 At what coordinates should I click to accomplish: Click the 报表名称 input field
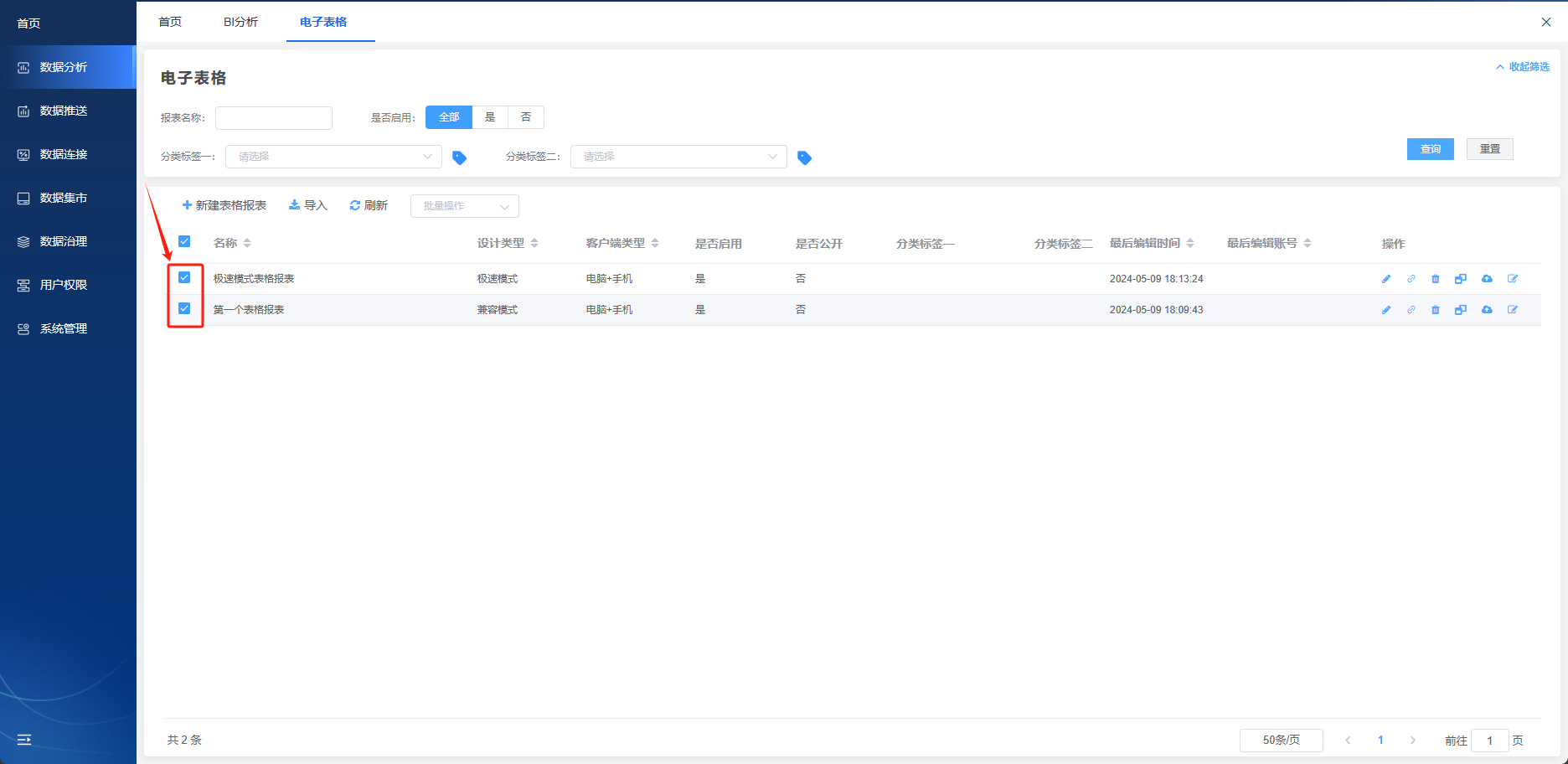click(274, 118)
